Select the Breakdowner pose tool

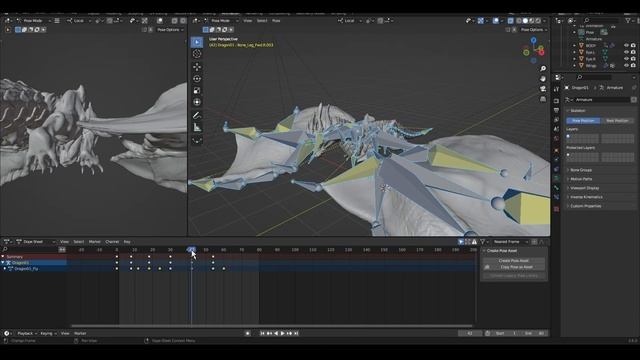(x=197, y=140)
